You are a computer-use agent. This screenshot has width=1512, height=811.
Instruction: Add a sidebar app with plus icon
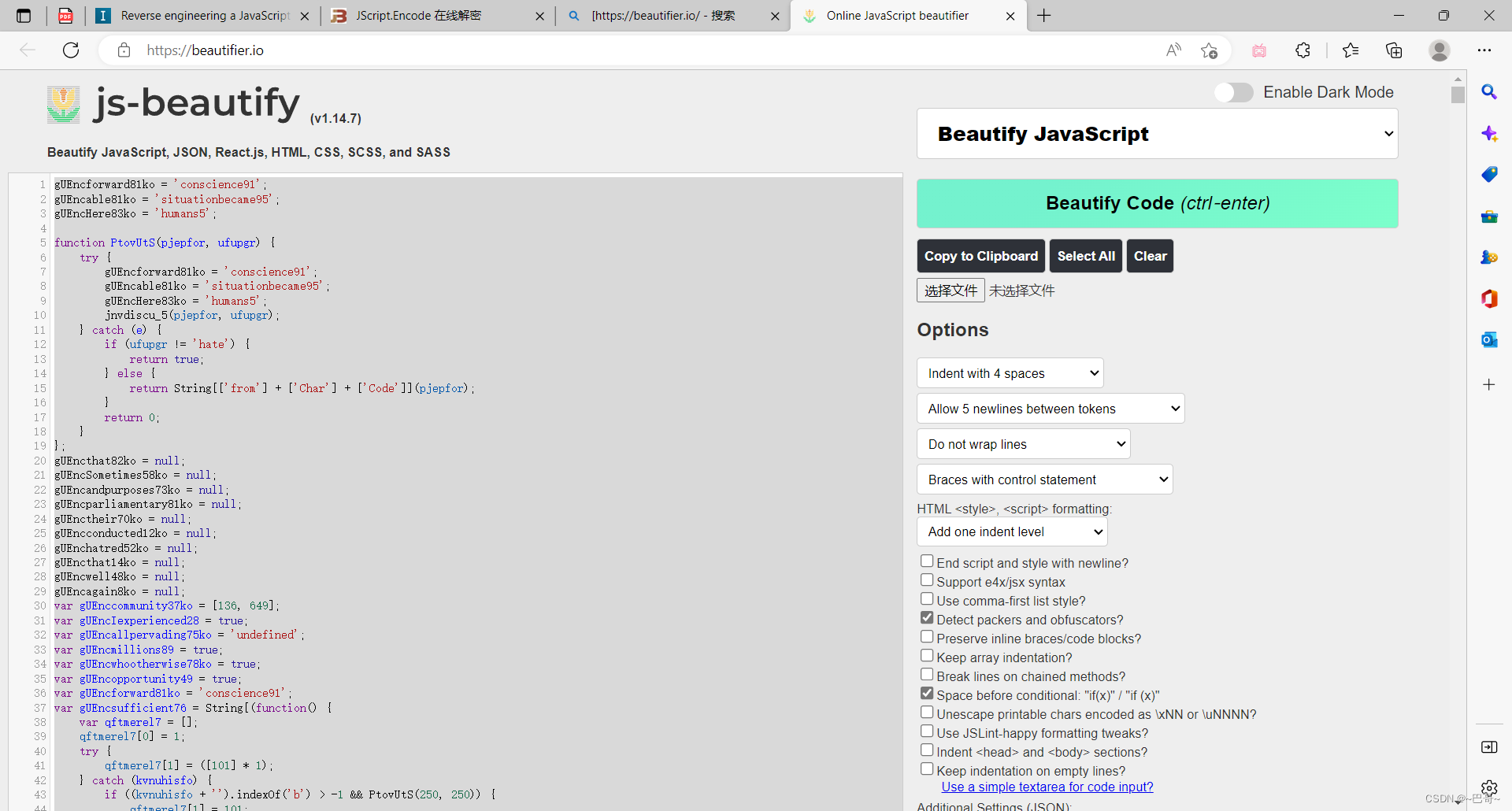1489,385
